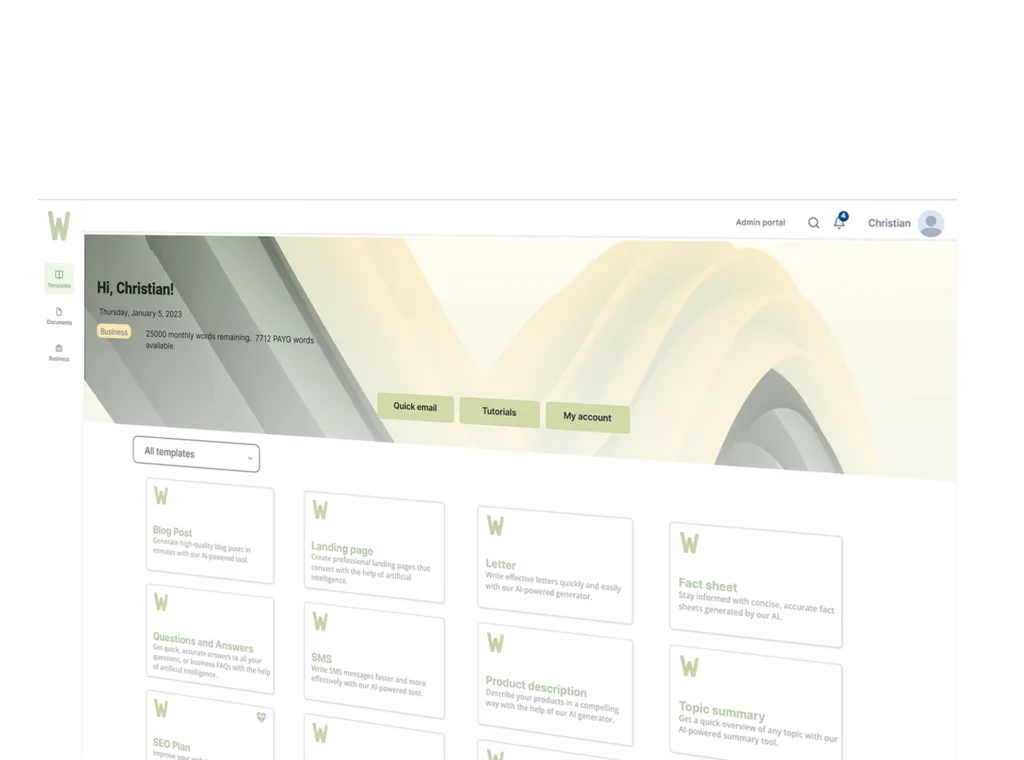The image size is (1024, 760).
Task: Click the W icon on Blog Post card
Action: [x=161, y=496]
